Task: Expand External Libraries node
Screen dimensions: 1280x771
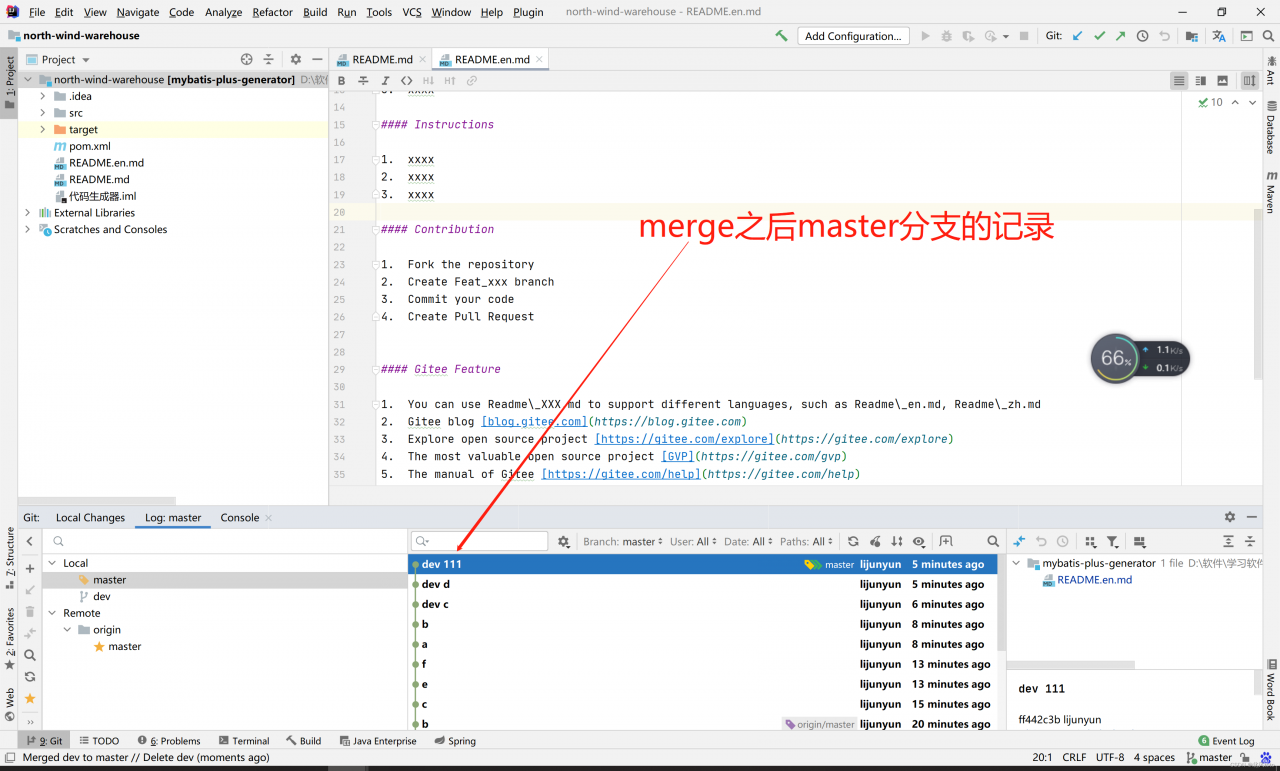Action: 27,213
